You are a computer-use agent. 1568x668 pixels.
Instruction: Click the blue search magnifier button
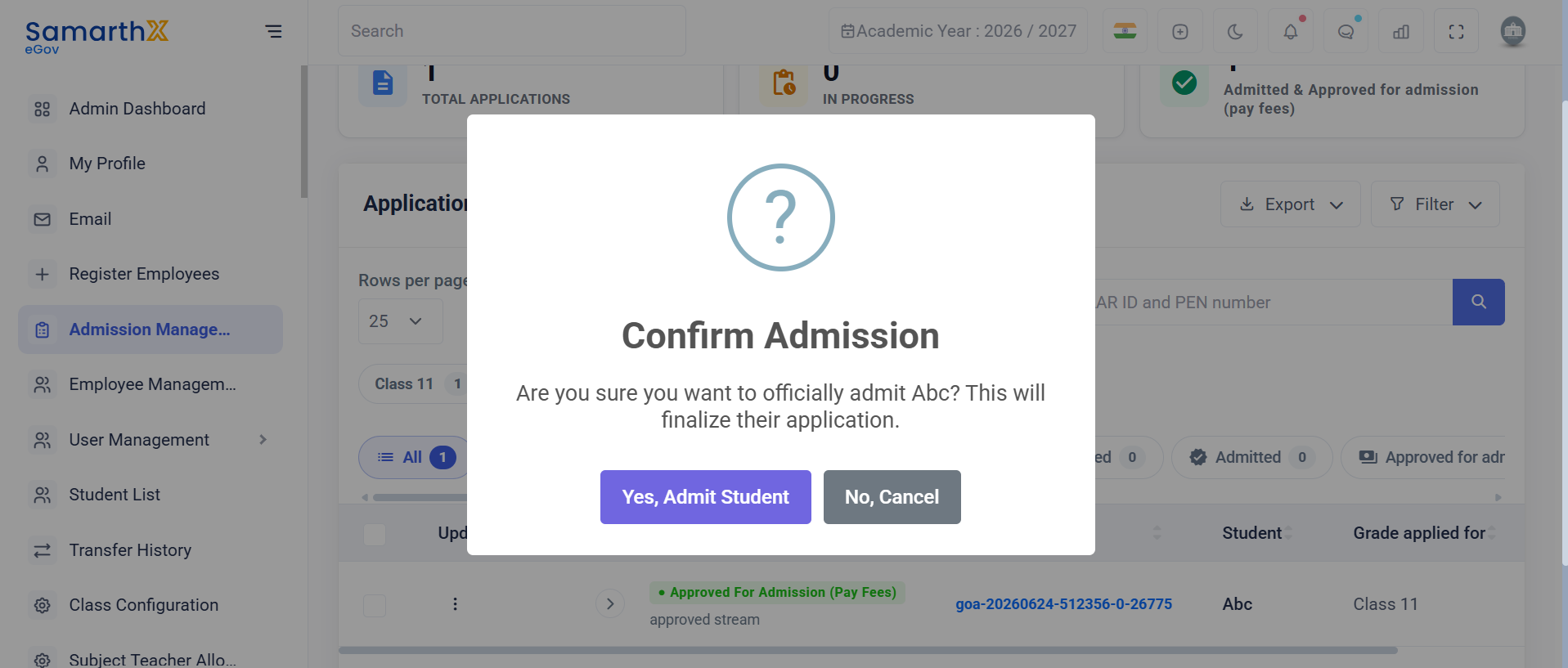pos(1478,302)
